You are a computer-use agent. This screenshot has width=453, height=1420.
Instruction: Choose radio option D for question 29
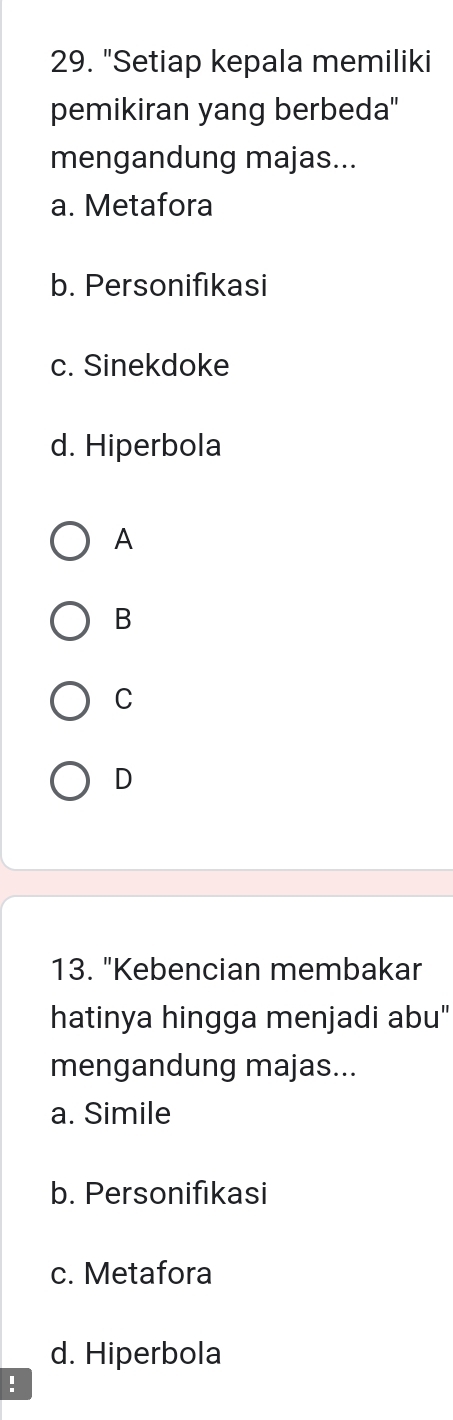tap(68, 781)
